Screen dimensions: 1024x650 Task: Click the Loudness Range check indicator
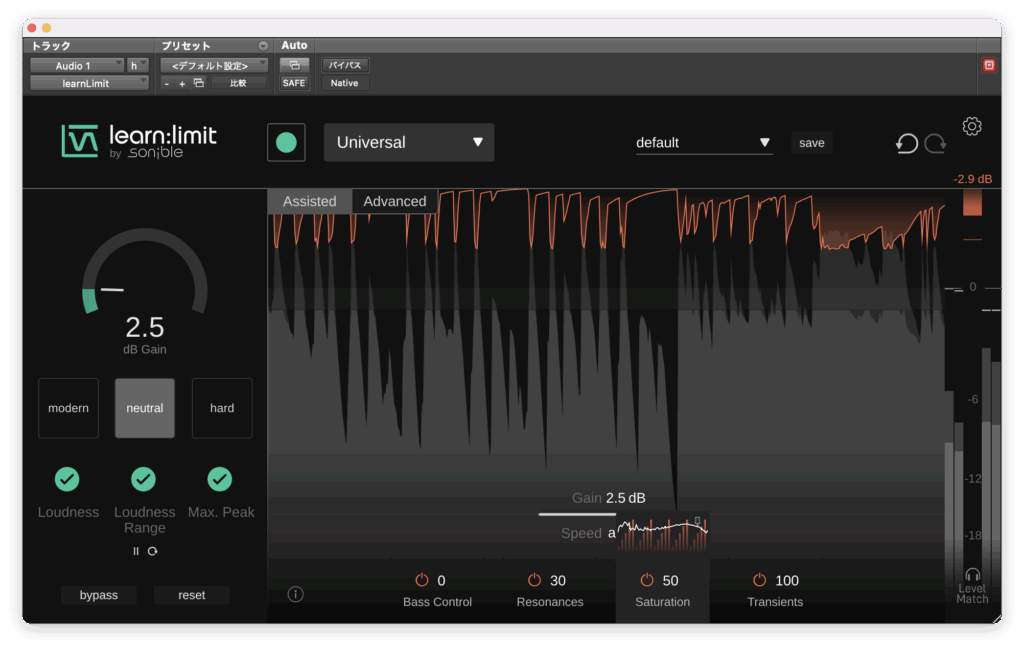click(x=144, y=479)
